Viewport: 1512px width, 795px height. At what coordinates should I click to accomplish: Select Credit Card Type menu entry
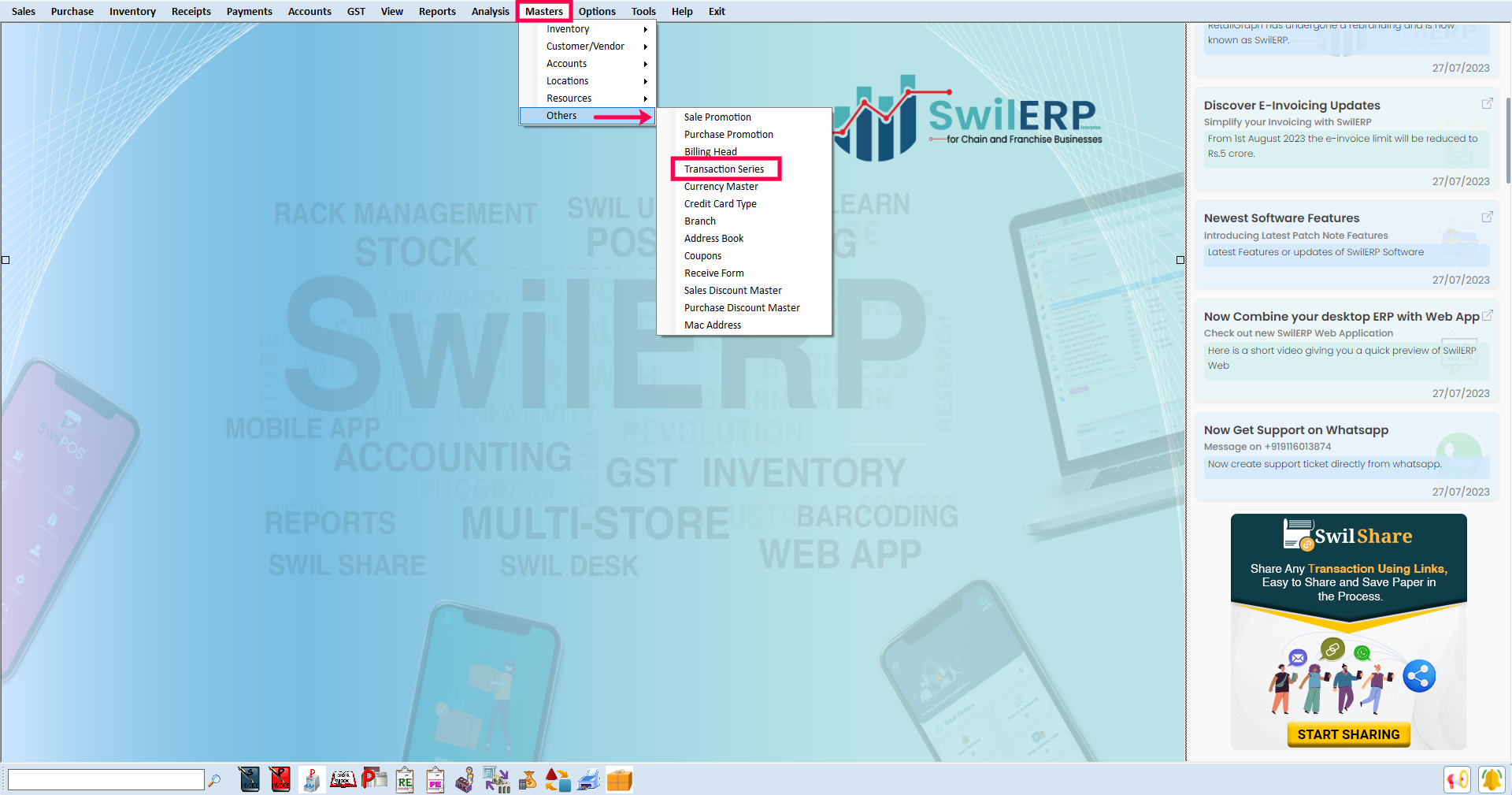click(744, 204)
